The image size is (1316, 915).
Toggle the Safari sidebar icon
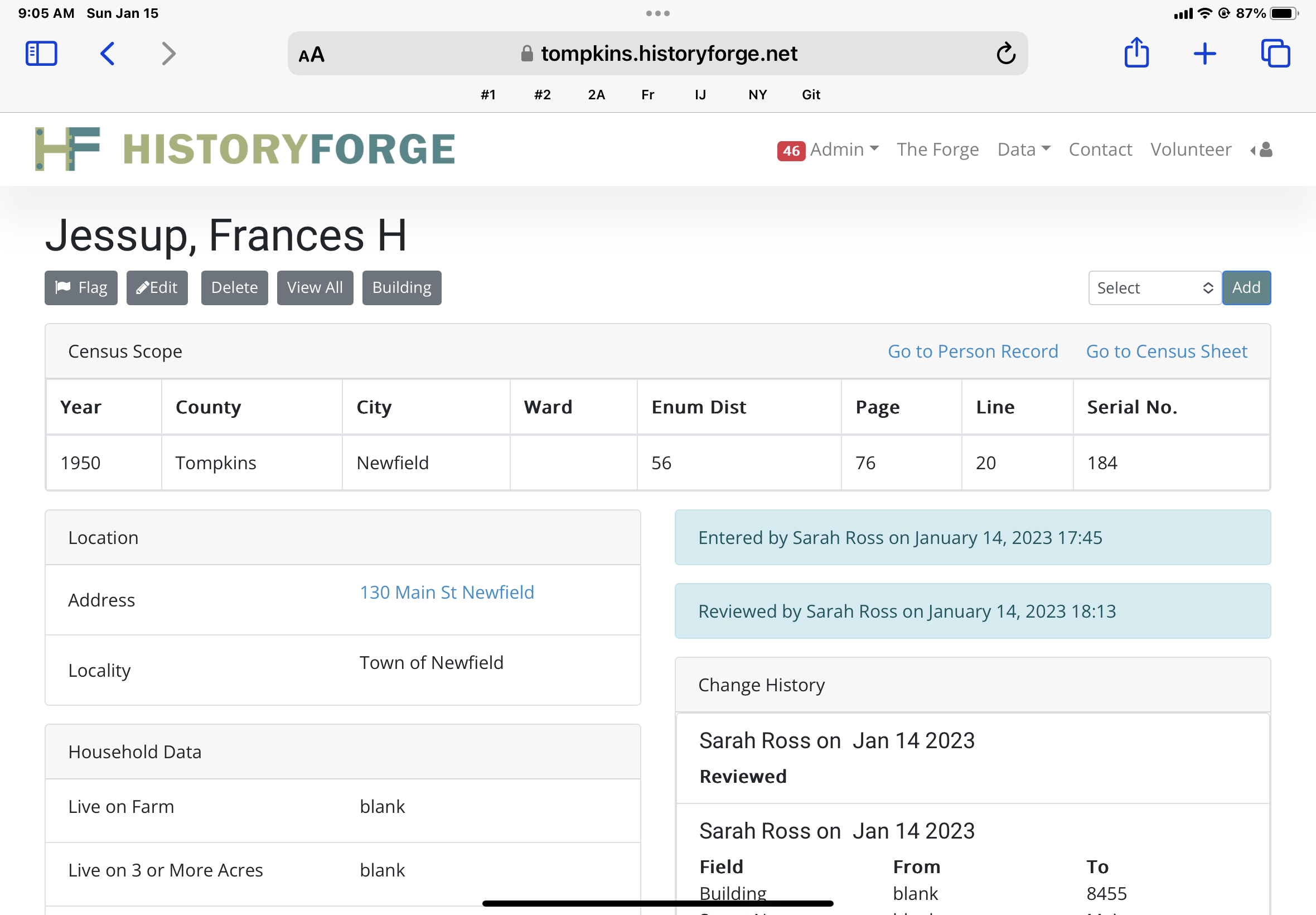[41, 54]
